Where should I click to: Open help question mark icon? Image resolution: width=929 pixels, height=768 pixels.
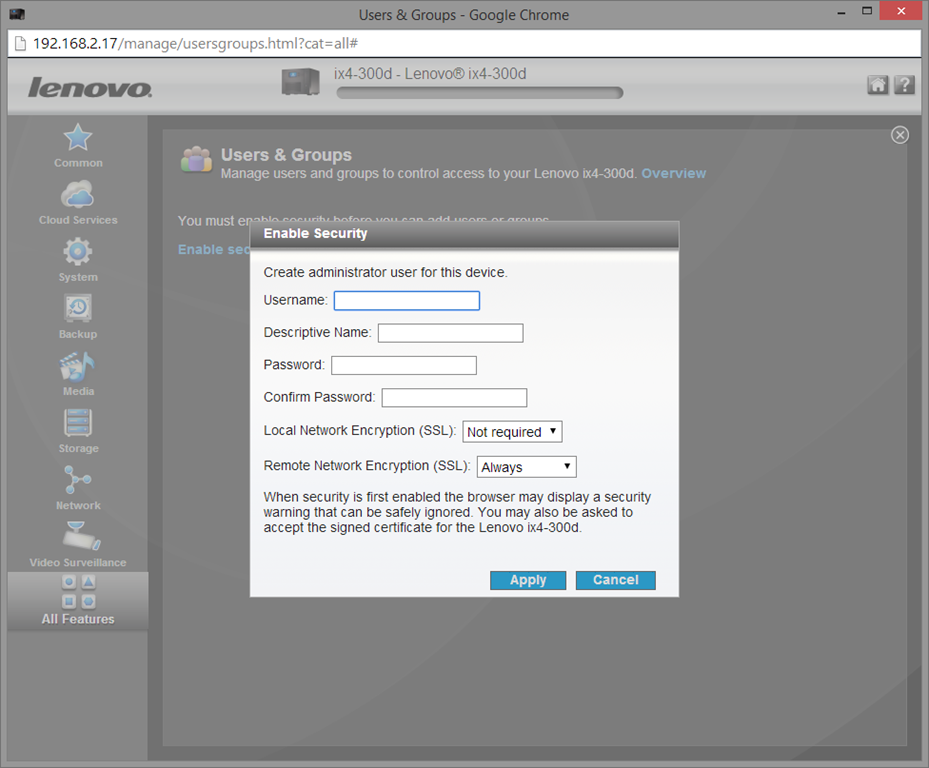coord(903,85)
